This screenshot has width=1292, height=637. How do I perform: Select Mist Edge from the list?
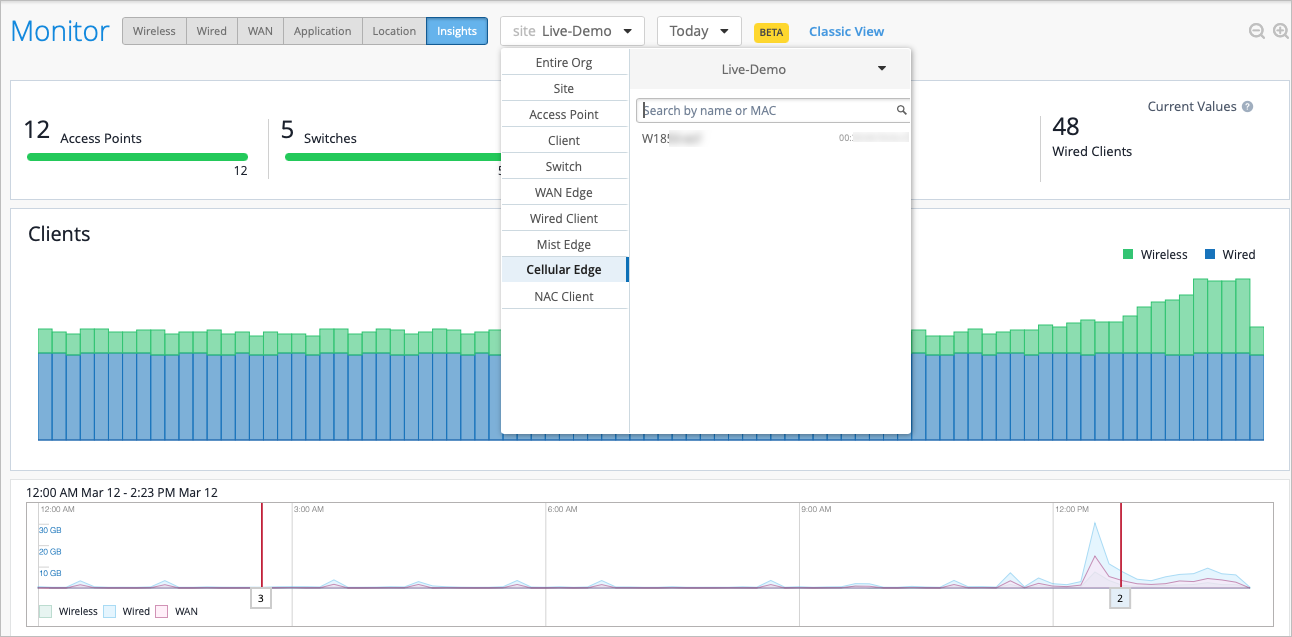click(x=565, y=243)
